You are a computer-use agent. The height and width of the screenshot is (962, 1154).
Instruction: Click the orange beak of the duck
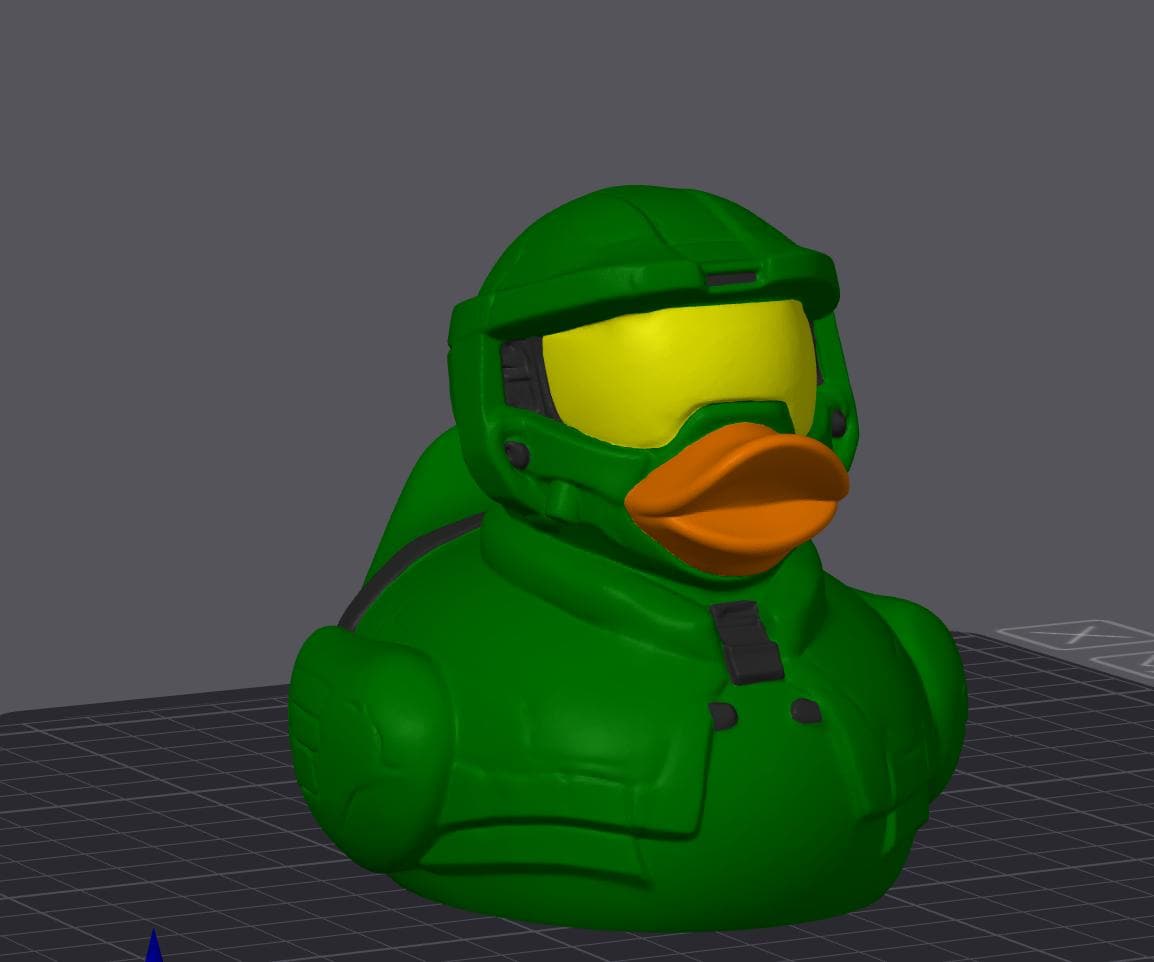coord(737,498)
